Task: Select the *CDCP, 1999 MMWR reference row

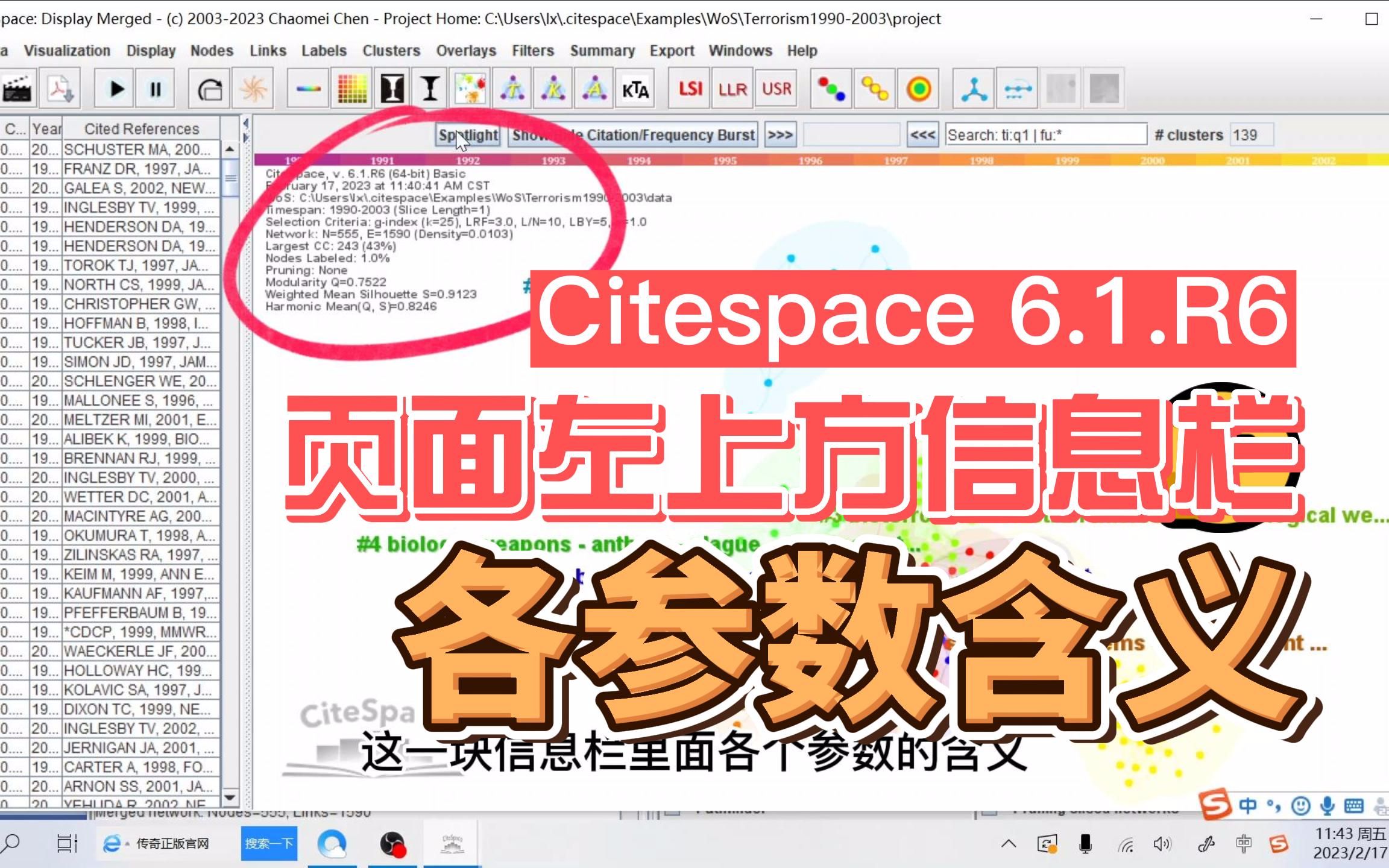Action: coord(110,632)
